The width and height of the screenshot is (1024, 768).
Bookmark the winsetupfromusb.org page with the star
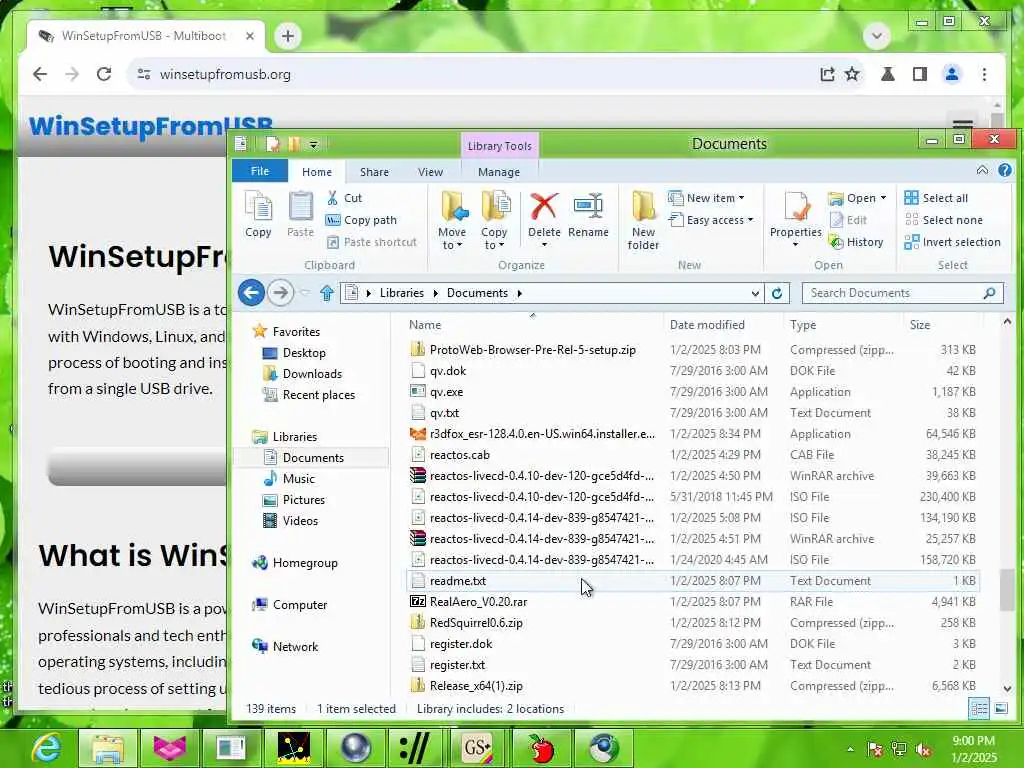(852, 74)
